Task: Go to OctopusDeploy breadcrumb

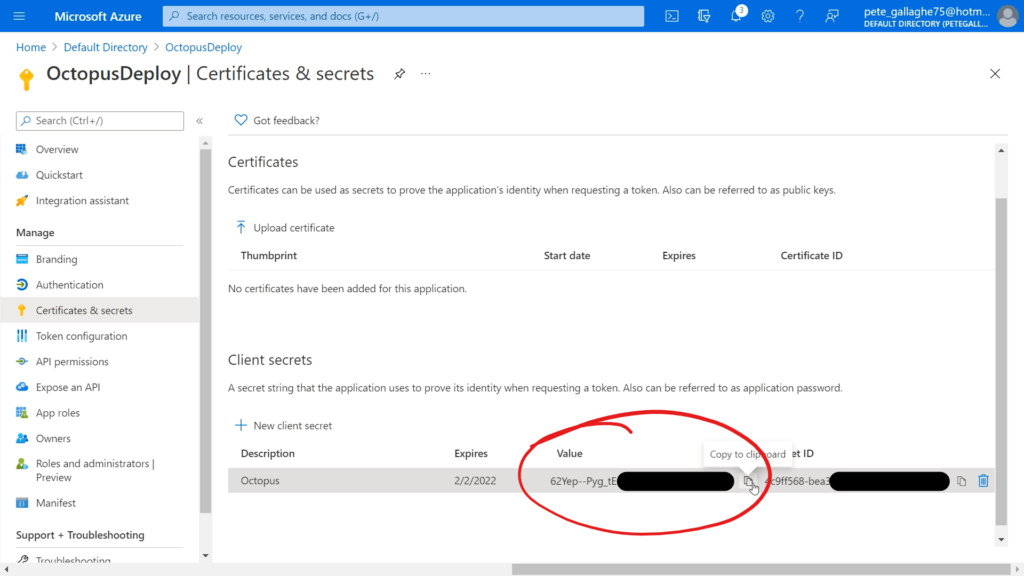Action: click(x=203, y=47)
